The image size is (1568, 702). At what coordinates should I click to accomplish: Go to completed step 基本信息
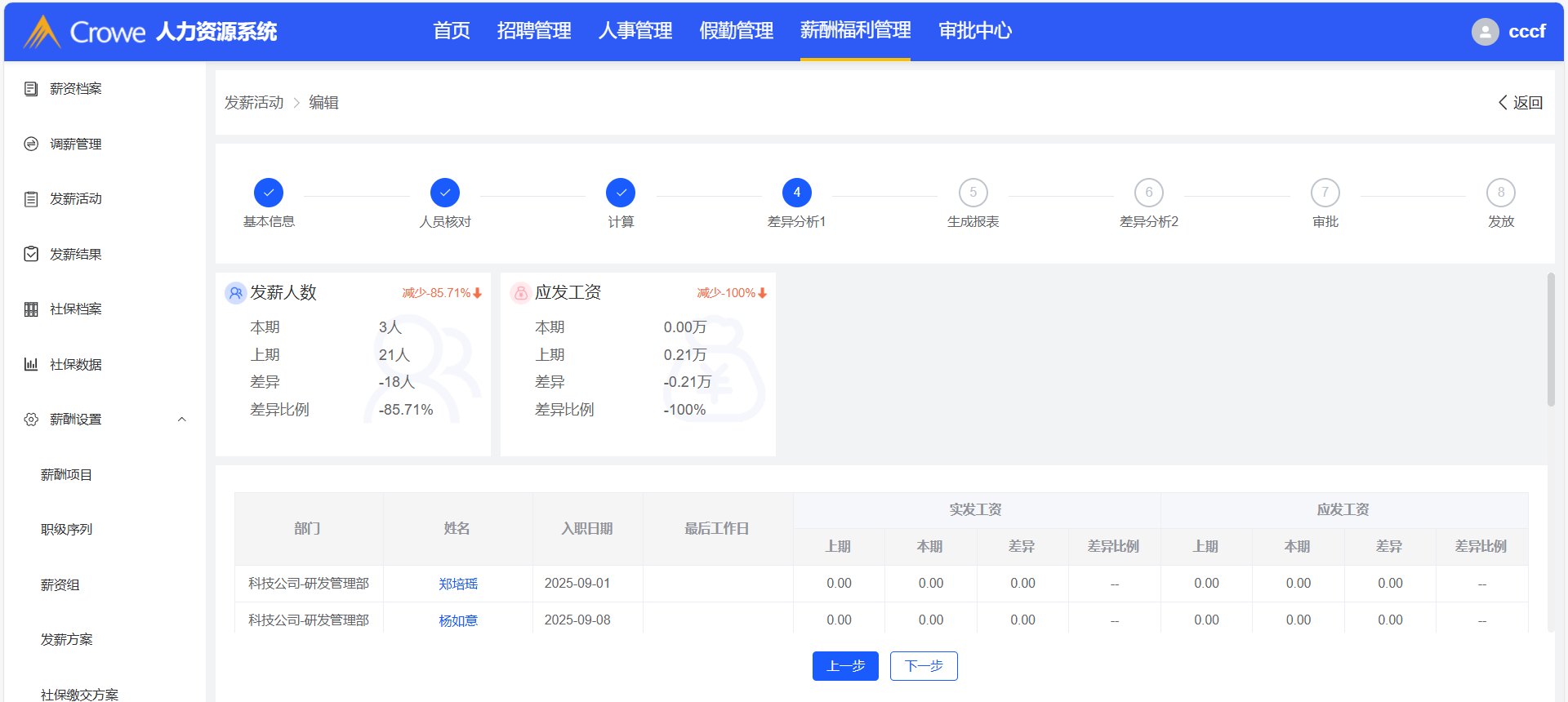(x=269, y=193)
